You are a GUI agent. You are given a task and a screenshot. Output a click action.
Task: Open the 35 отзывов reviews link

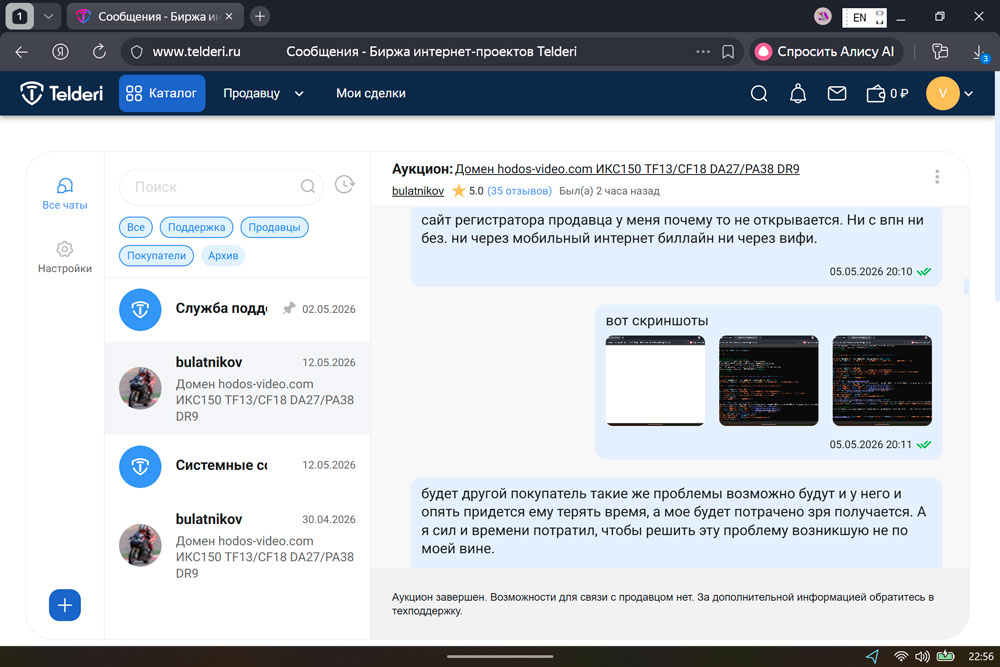tap(519, 191)
